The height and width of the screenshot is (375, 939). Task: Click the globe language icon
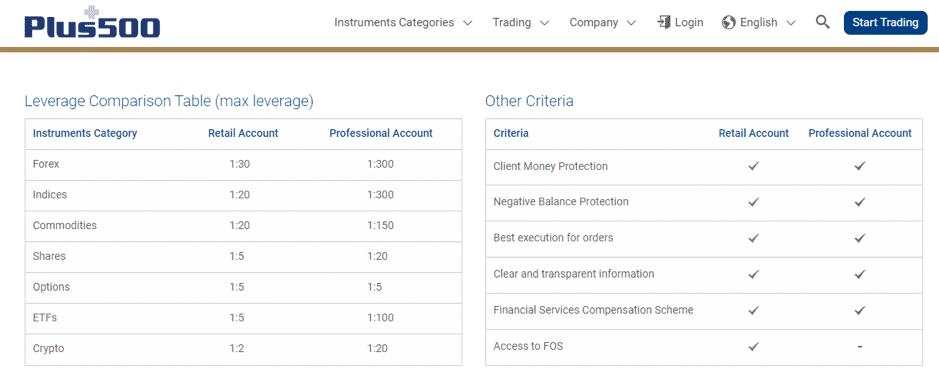pyautogui.click(x=728, y=23)
